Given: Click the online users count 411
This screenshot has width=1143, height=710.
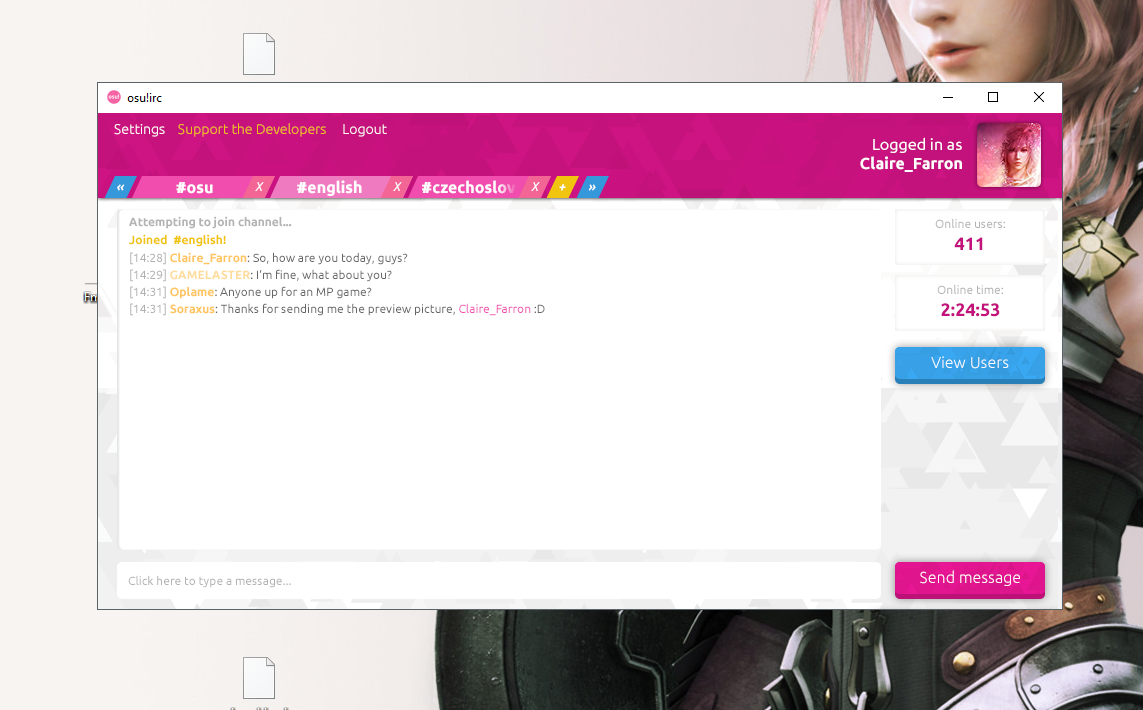Looking at the screenshot, I should [x=970, y=244].
